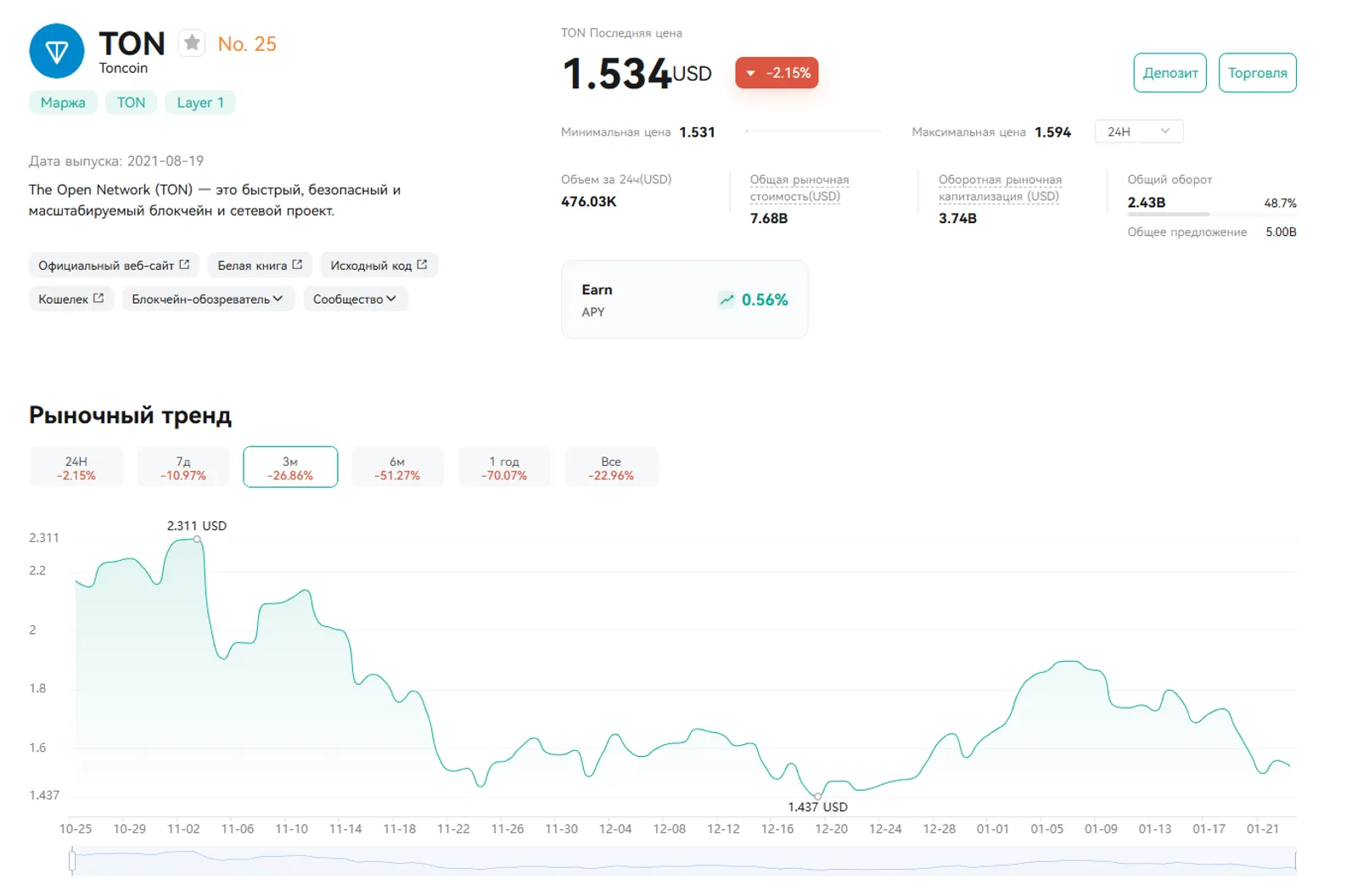The width and height of the screenshot is (1358, 896).
Task: Click the maximum price 1.594 value
Action: [x=1052, y=132]
